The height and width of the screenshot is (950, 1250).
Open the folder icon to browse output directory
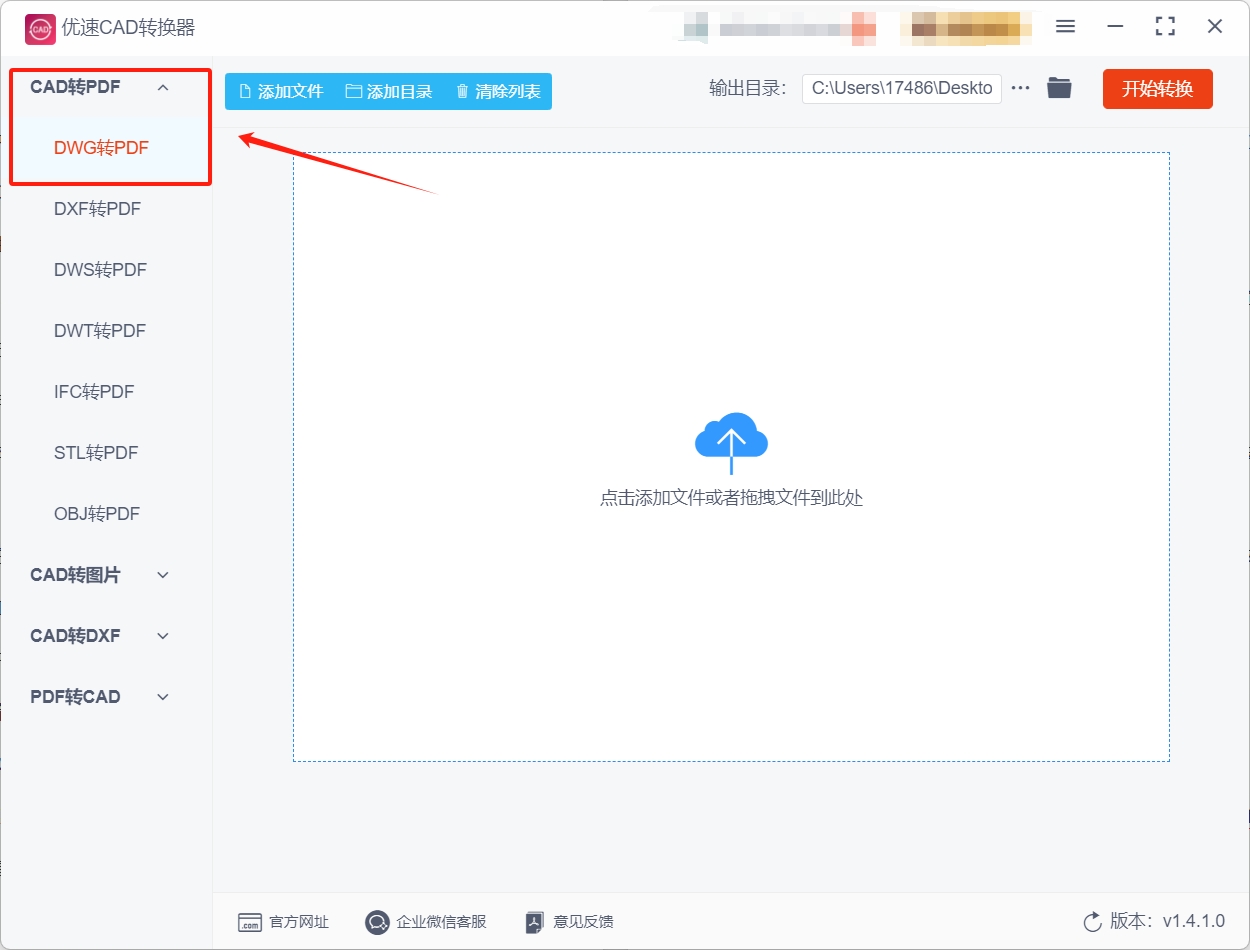tap(1059, 88)
